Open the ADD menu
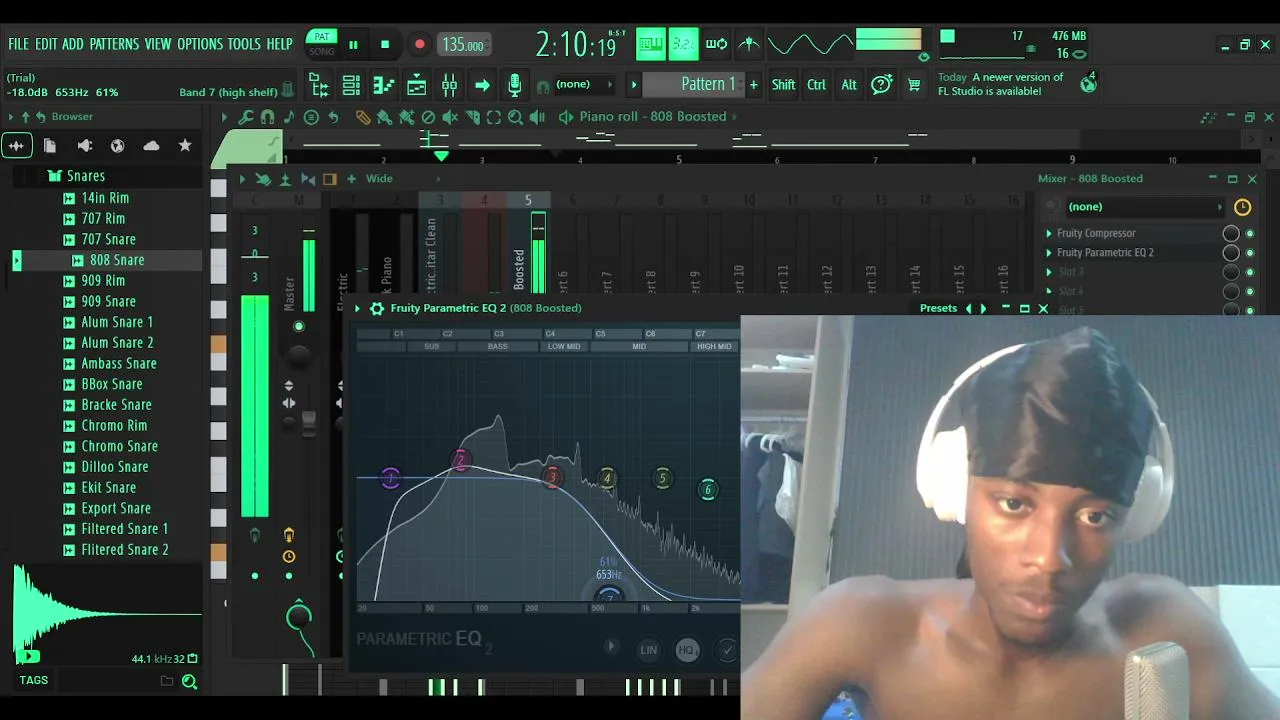The height and width of the screenshot is (720, 1280). point(73,44)
